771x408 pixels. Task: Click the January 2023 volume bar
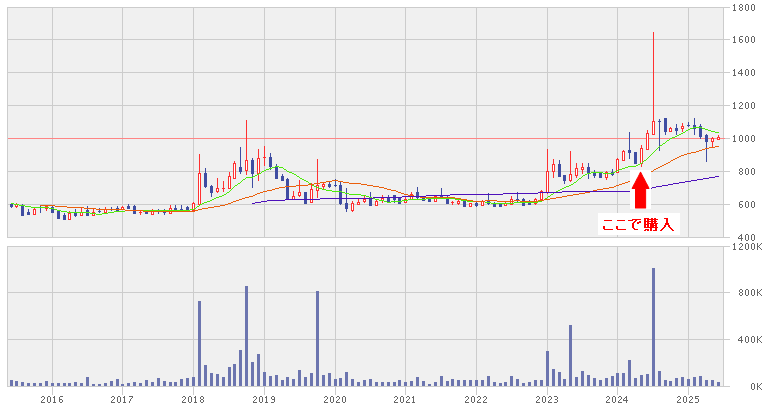[547, 369]
